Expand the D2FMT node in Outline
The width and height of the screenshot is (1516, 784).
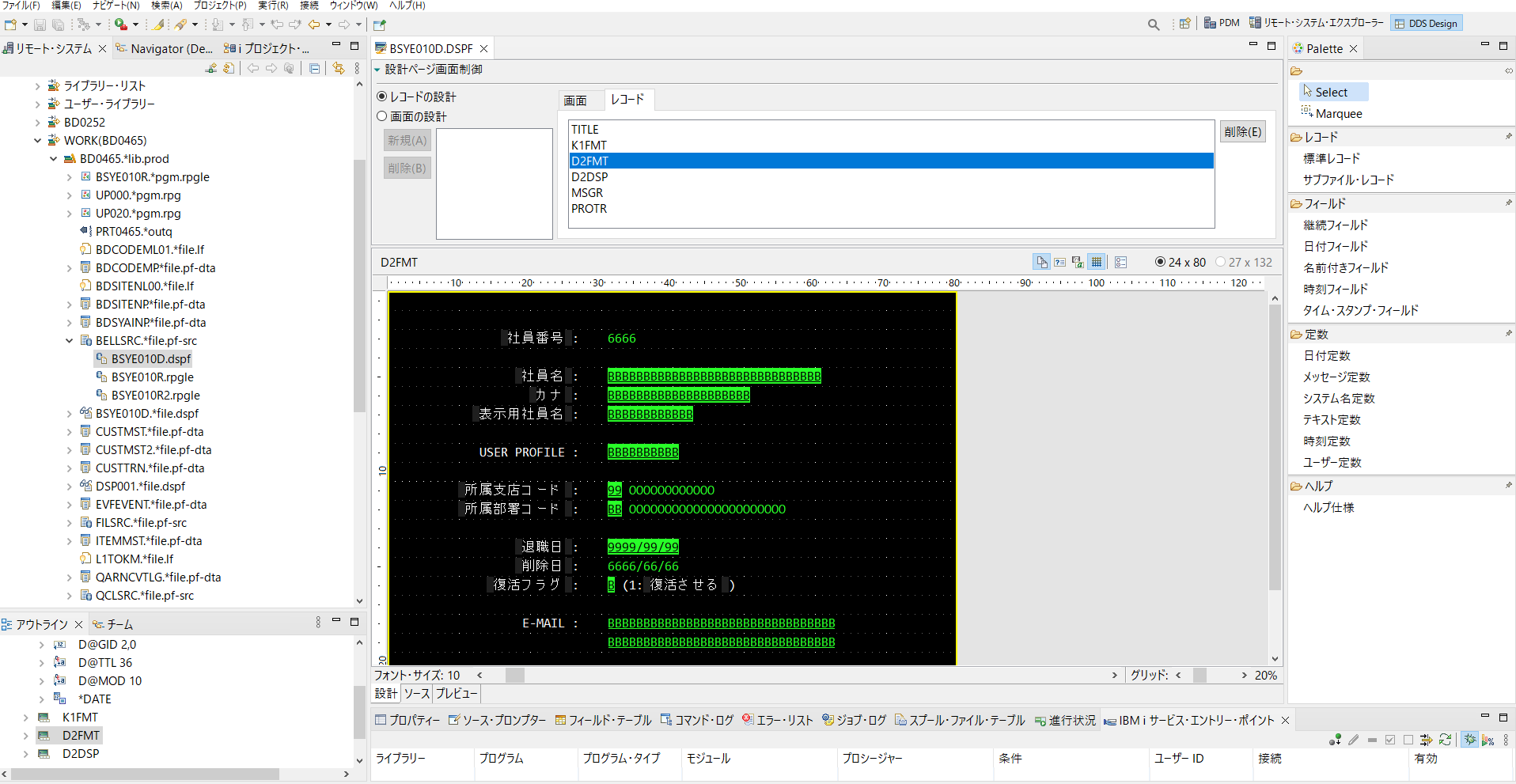25,736
